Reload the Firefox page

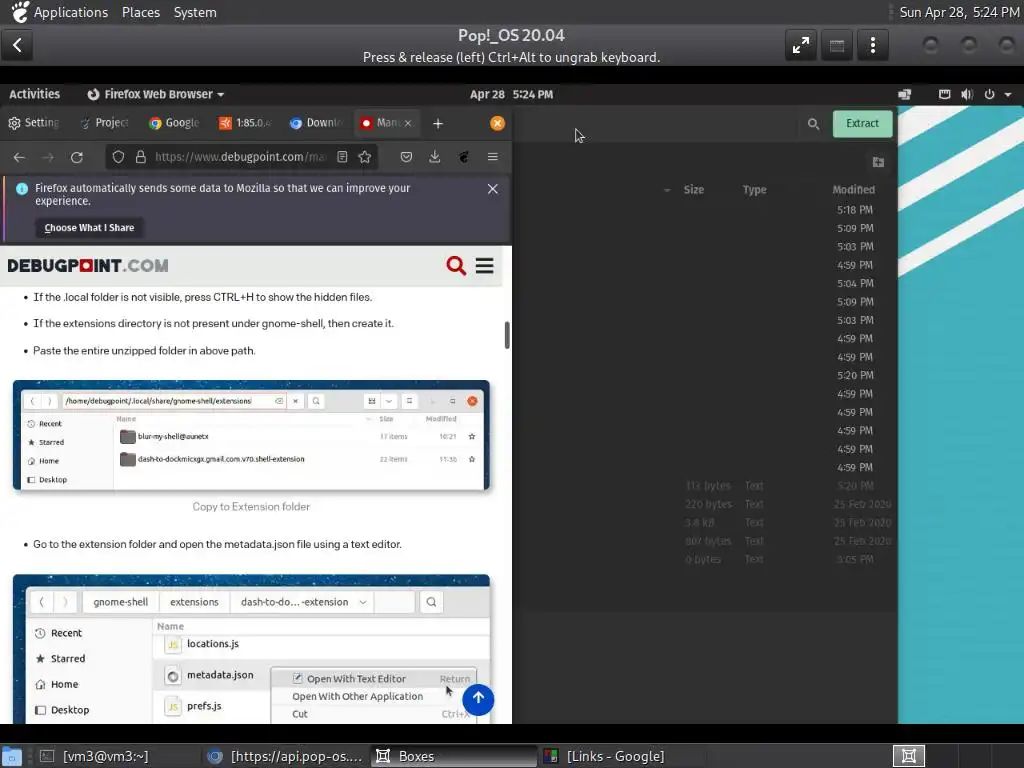(x=76, y=157)
